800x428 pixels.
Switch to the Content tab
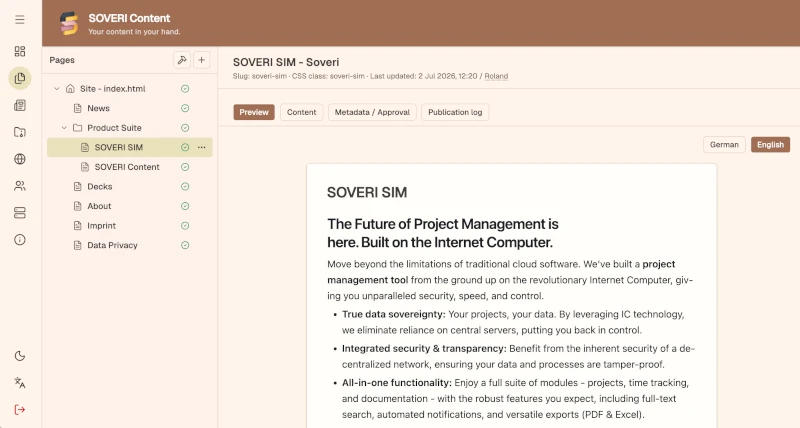coord(302,112)
